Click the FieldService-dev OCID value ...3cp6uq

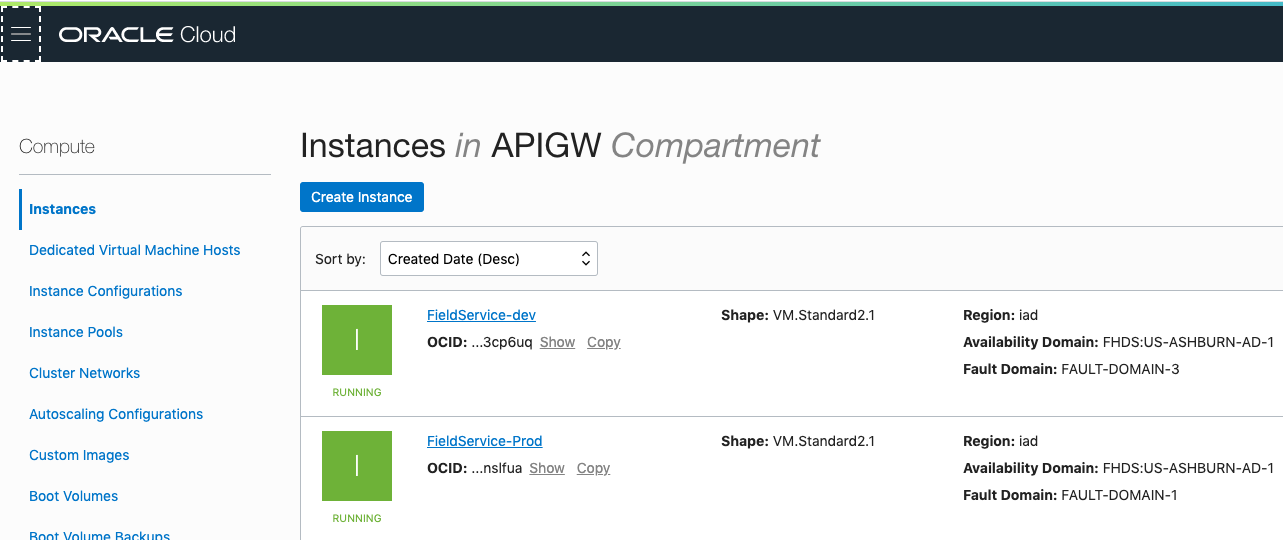(502, 342)
